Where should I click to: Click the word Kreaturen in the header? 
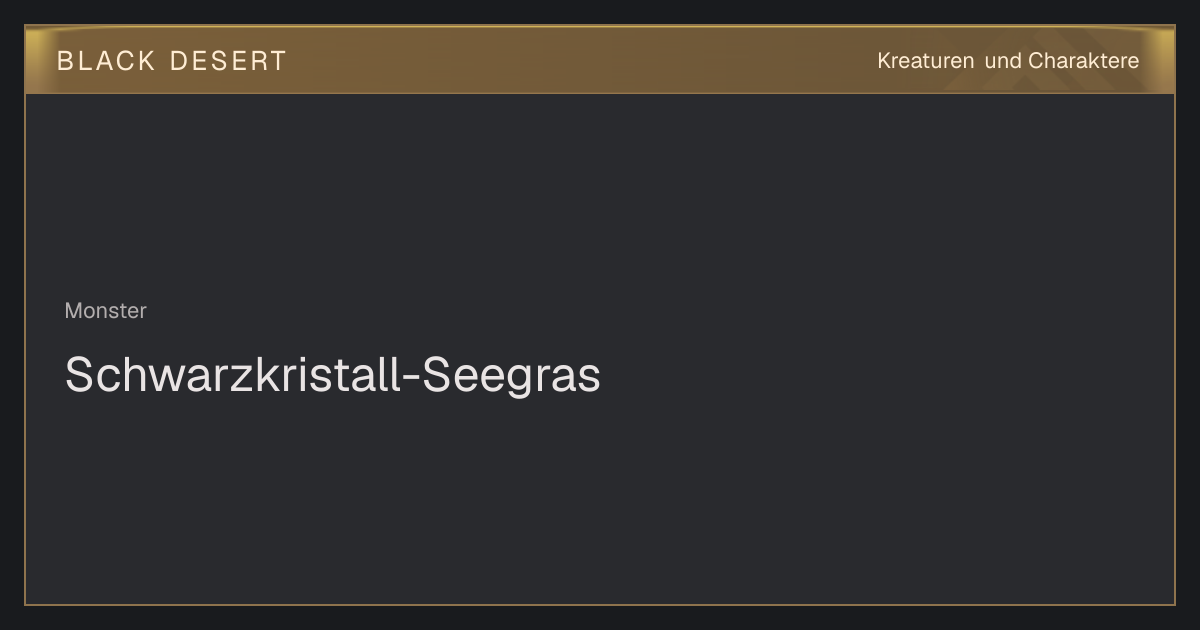pyautogui.click(x=925, y=61)
